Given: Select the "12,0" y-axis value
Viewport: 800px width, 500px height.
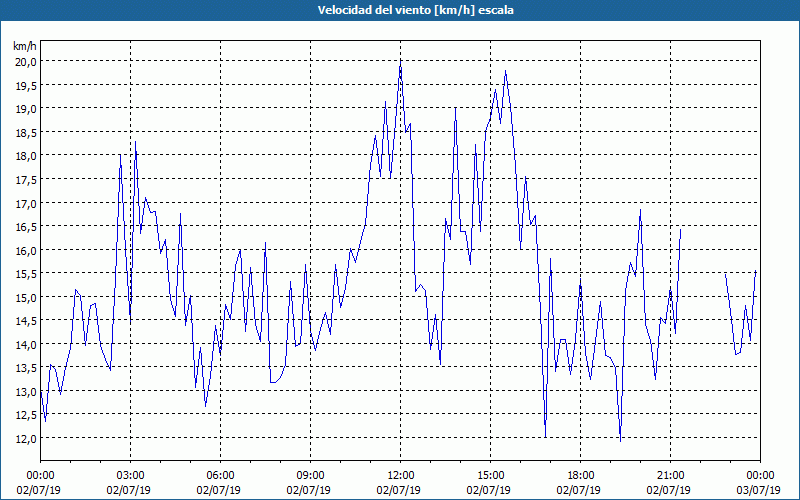Looking at the screenshot, I should click(27, 439).
